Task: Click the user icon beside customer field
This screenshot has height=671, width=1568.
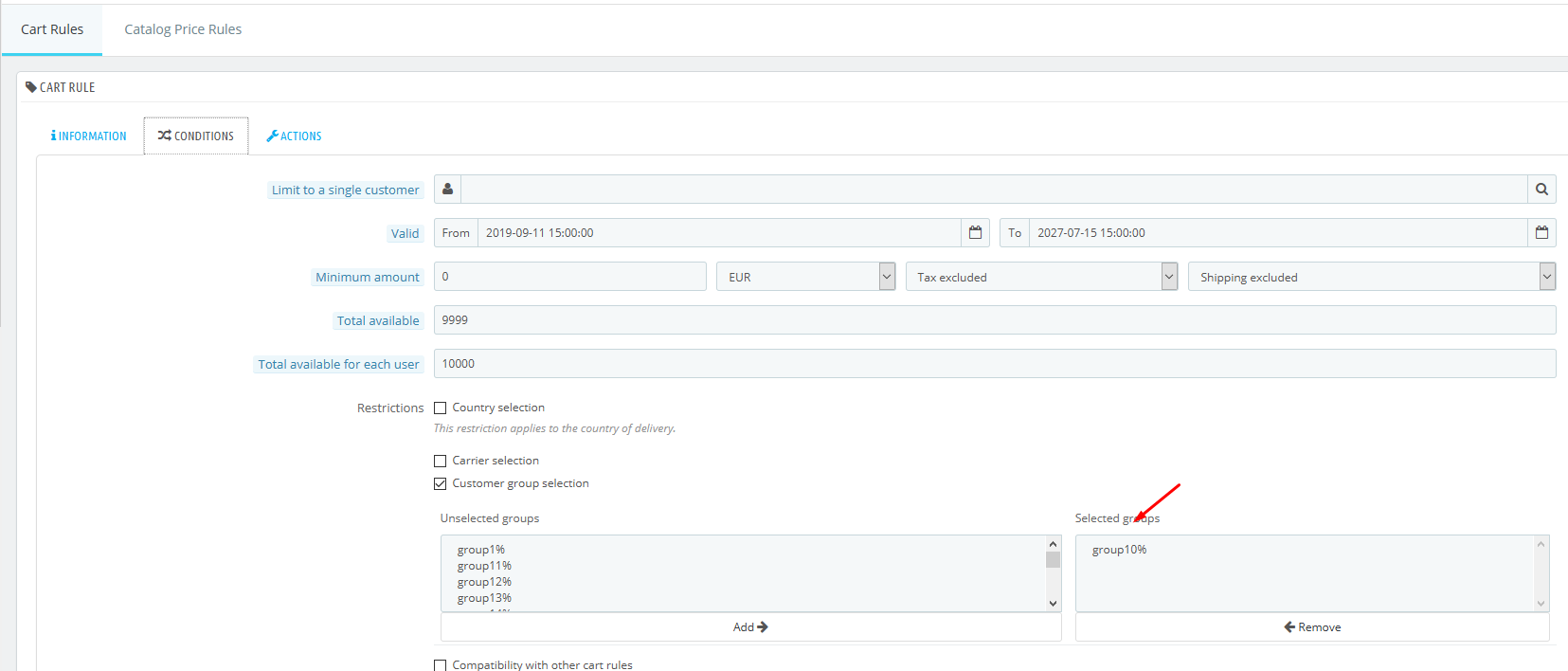Action: pos(447,190)
